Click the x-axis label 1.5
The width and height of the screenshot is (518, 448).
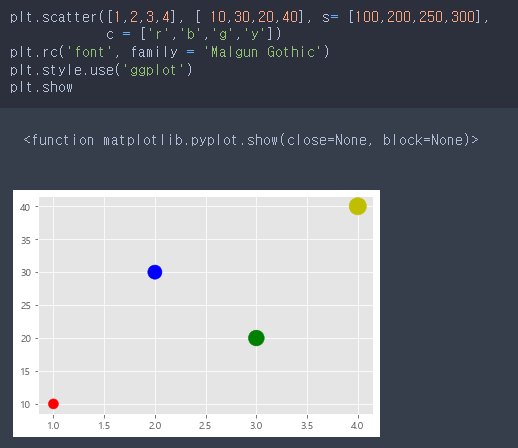tap(104, 425)
